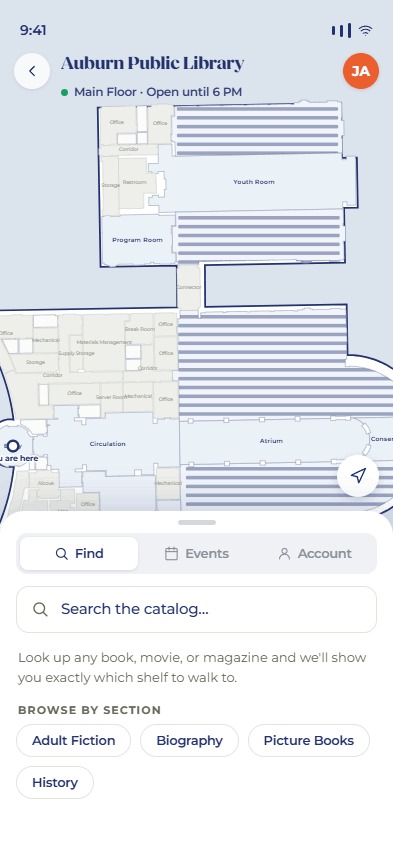Browse the Biography section

(x=189, y=741)
